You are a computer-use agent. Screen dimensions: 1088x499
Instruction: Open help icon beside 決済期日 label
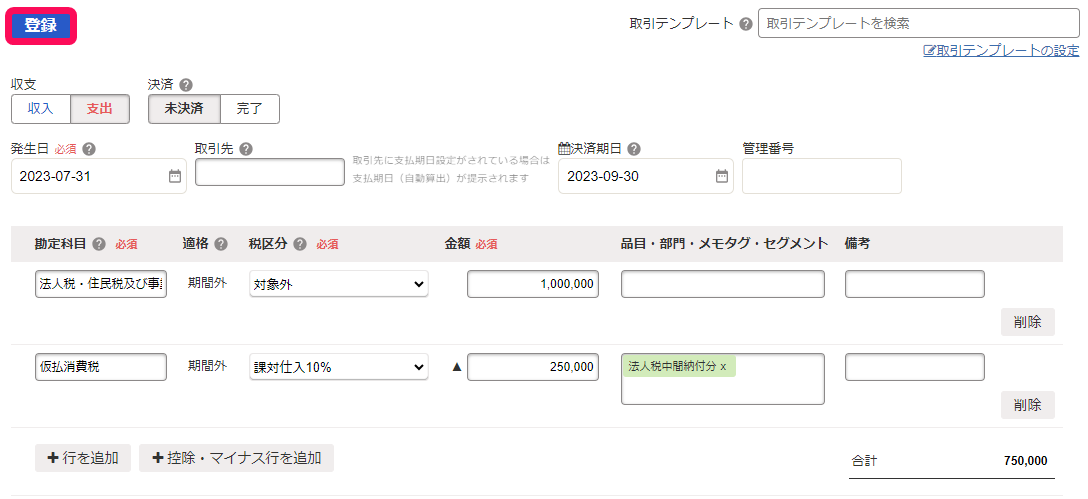coord(634,149)
